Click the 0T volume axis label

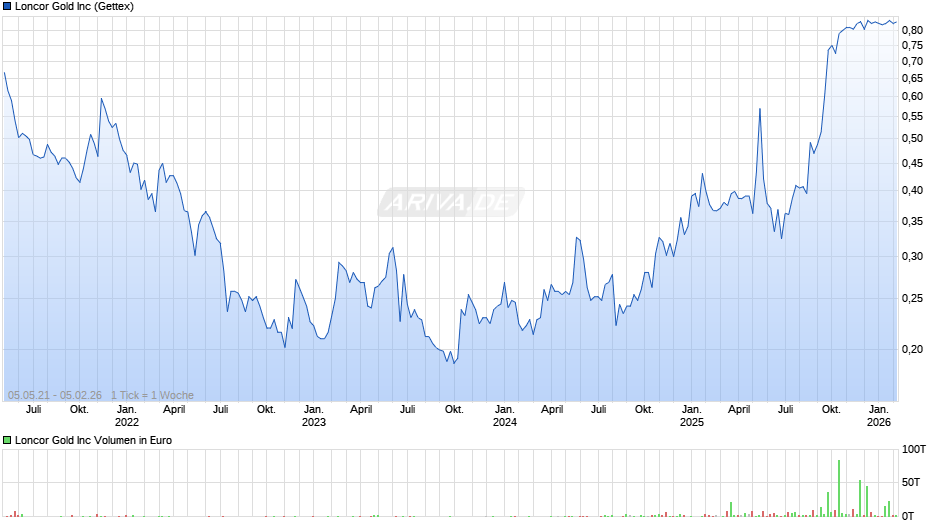click(x=908, y=516)
